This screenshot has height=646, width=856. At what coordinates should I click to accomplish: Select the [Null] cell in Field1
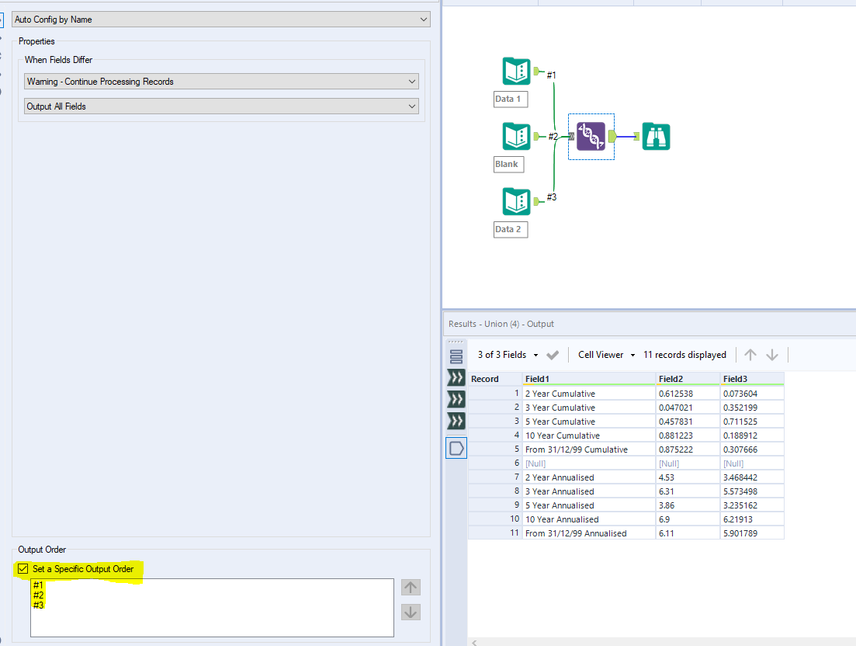pyautogui.click(x=589, y=464)
